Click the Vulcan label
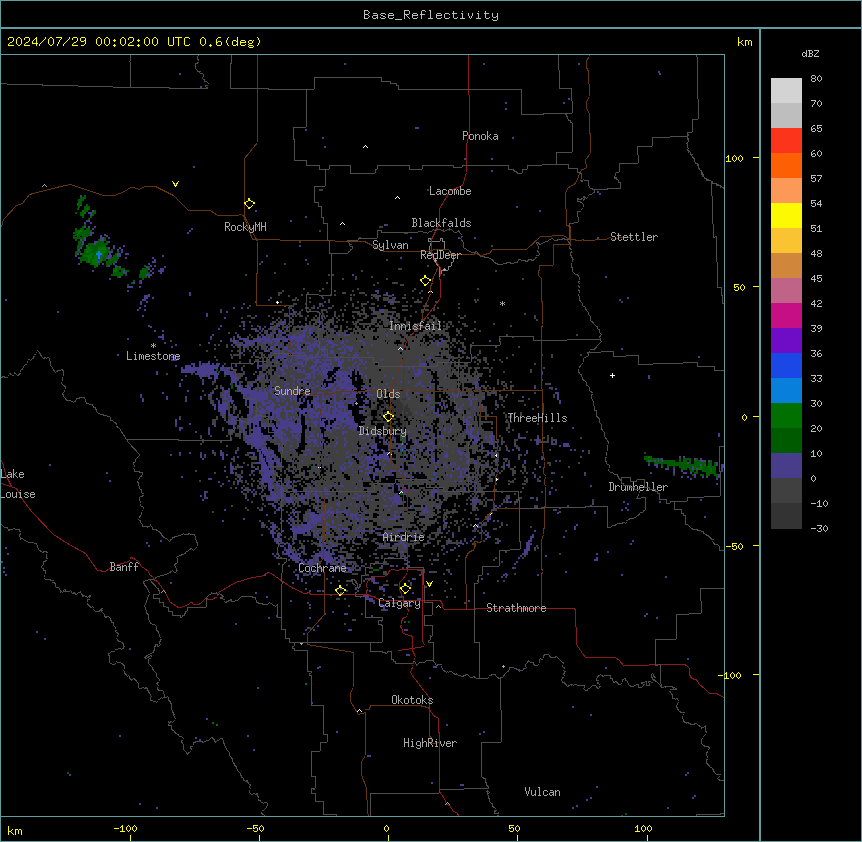The width and height of the screenshot is (862, 842). [542, 792]
